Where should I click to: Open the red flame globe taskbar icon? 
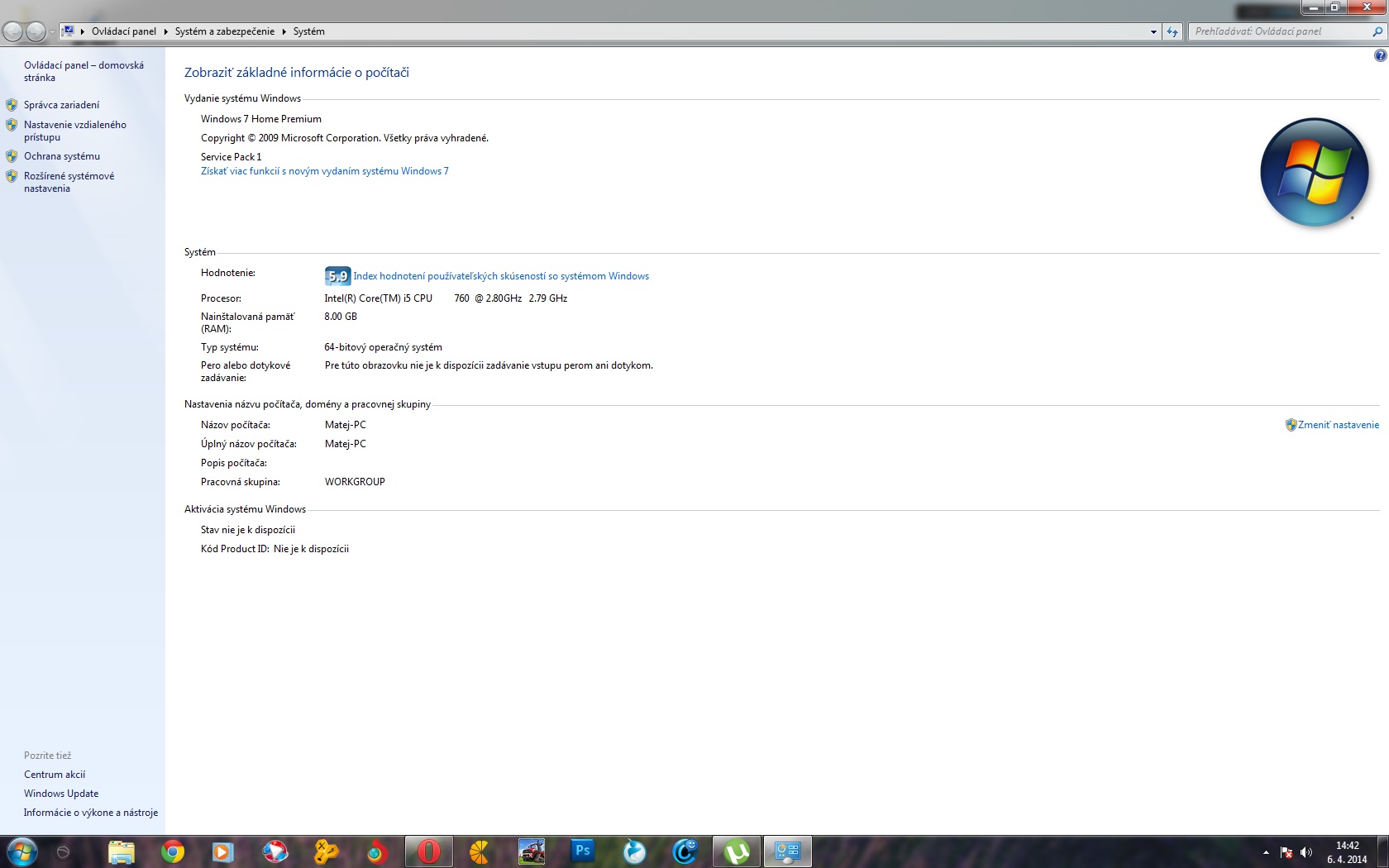tap(377, 851)
